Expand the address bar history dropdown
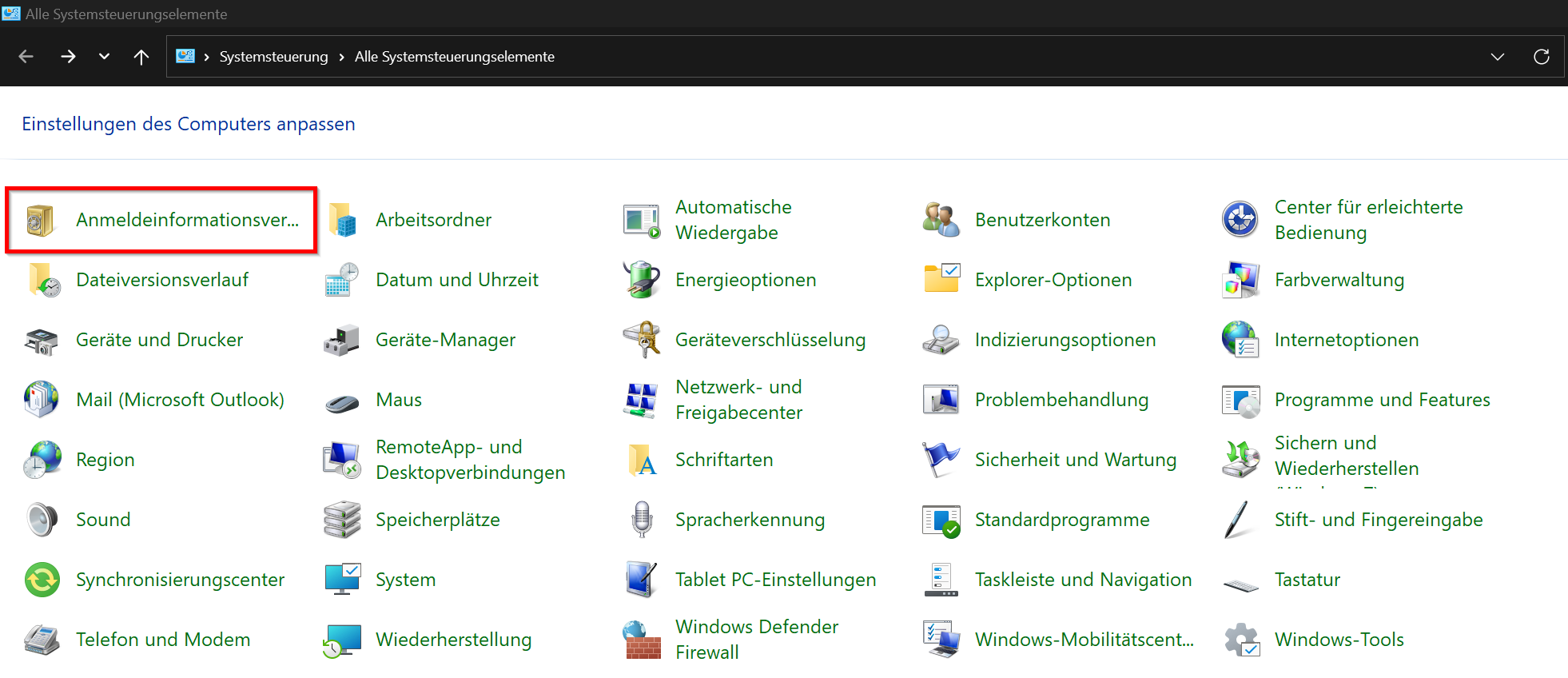The width and height of the screenshot is (1568, 678). pyautogui.click(x=1497, y=57)
